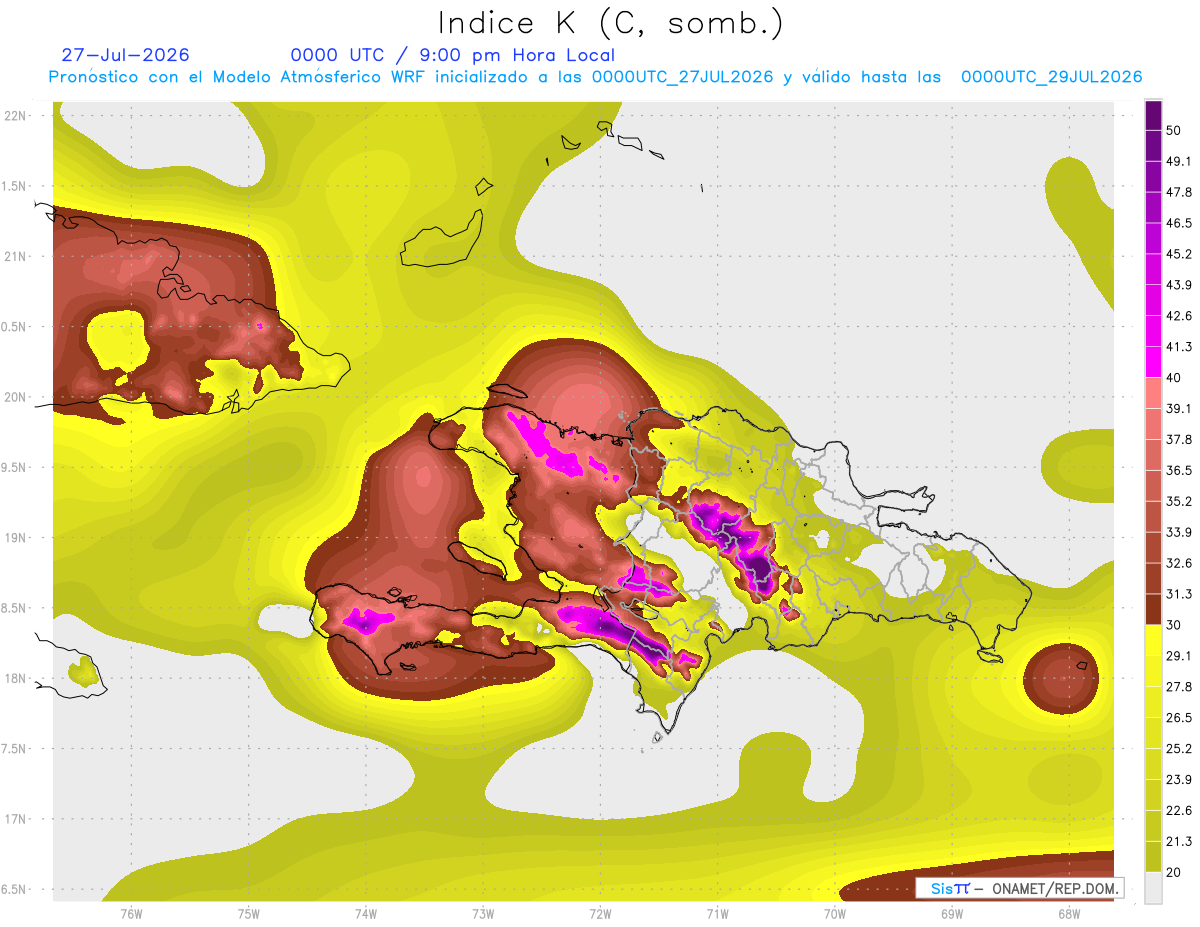Click the legend value "29.1"

pos(1178,656)
